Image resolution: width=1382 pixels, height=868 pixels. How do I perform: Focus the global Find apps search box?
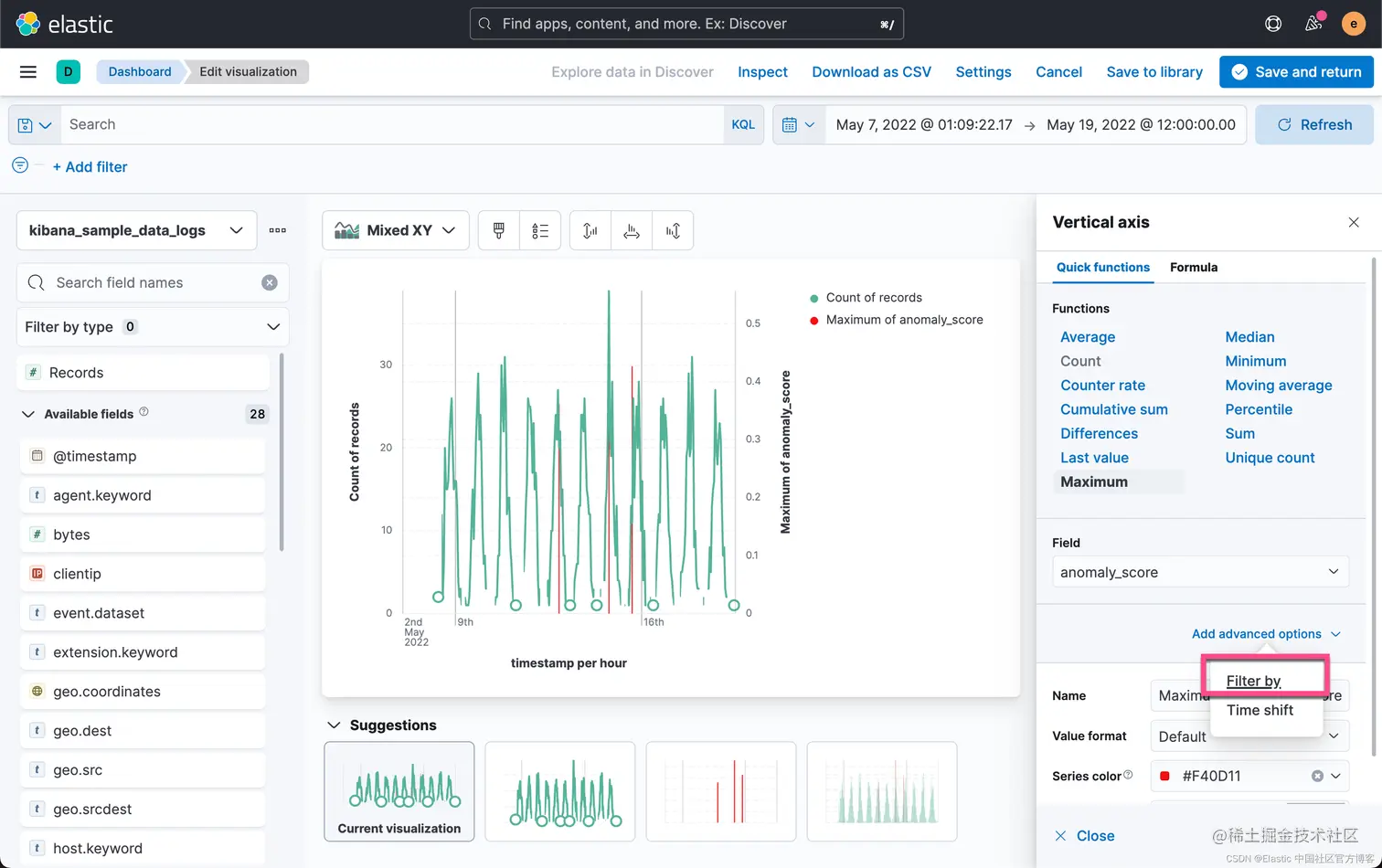point(686,24)
